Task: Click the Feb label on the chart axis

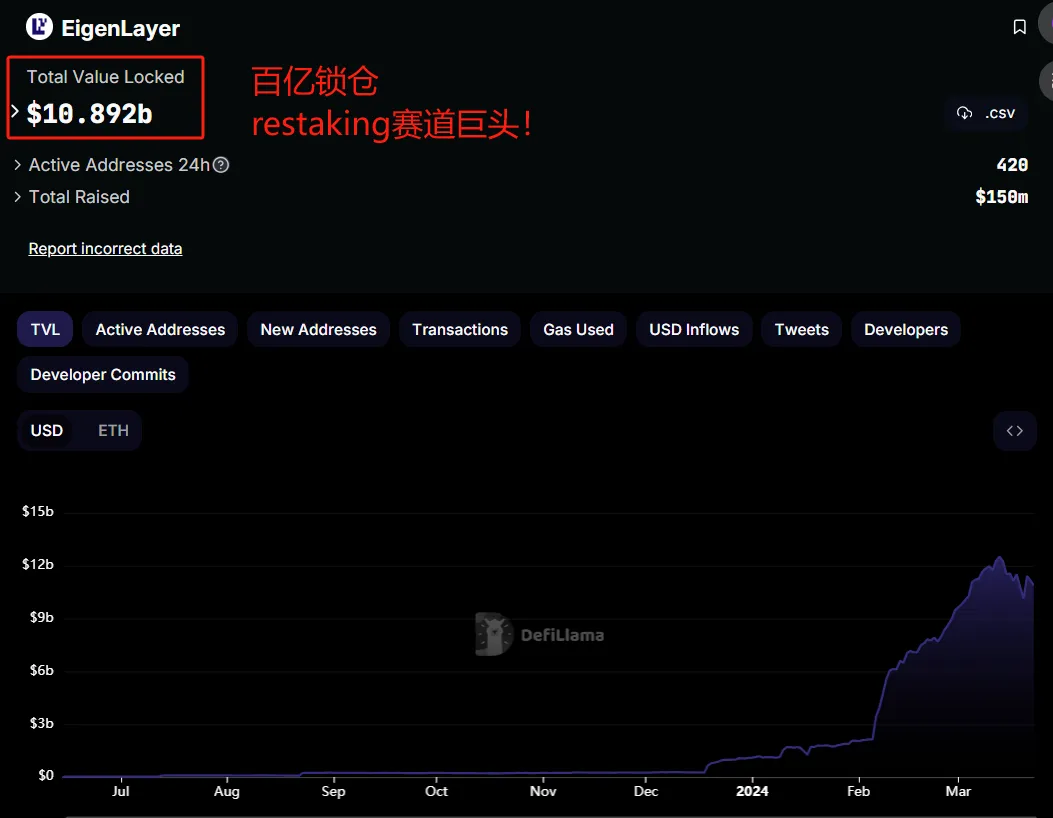Action: point(858,791)
